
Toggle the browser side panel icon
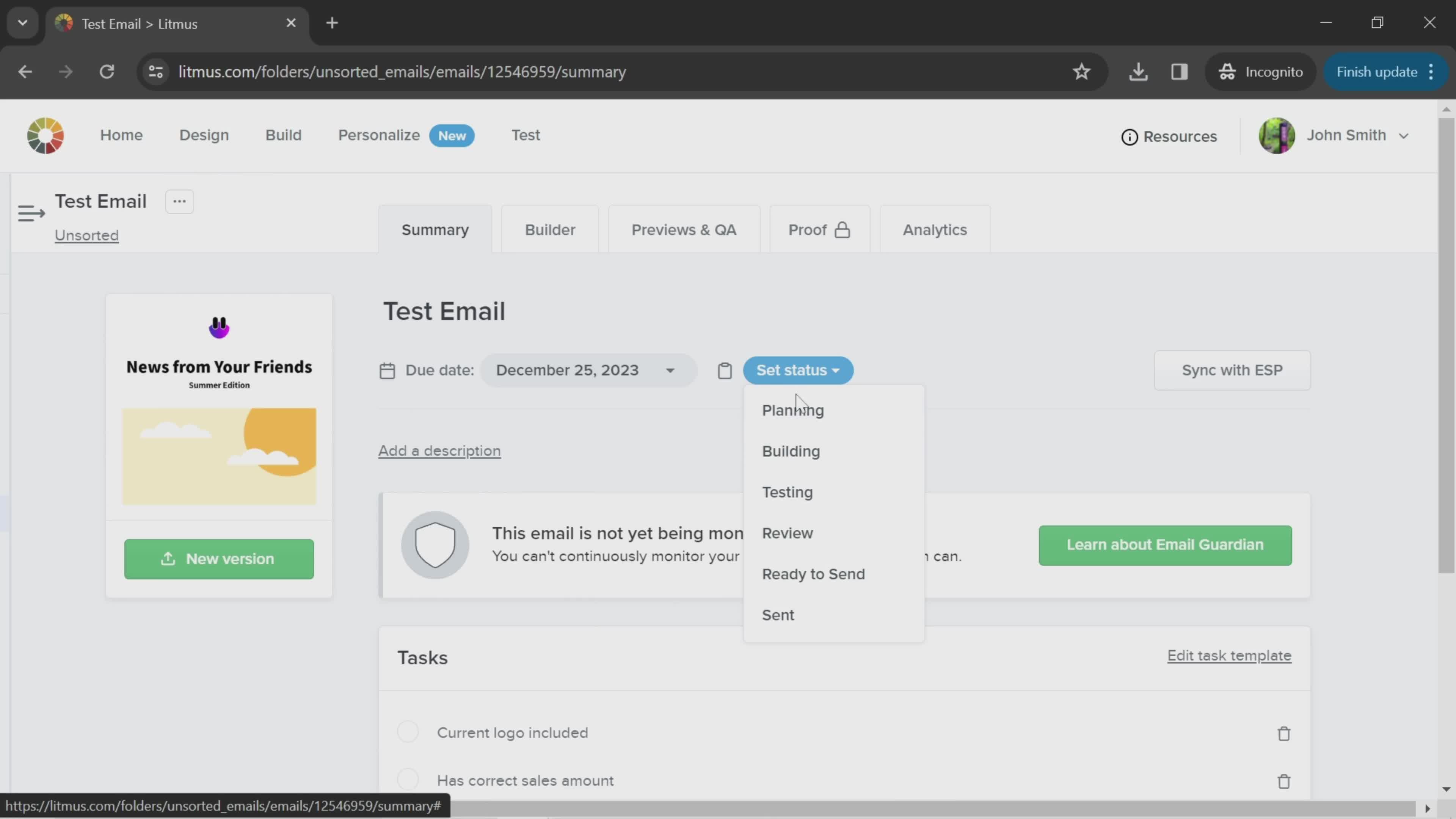point(1179,72)
